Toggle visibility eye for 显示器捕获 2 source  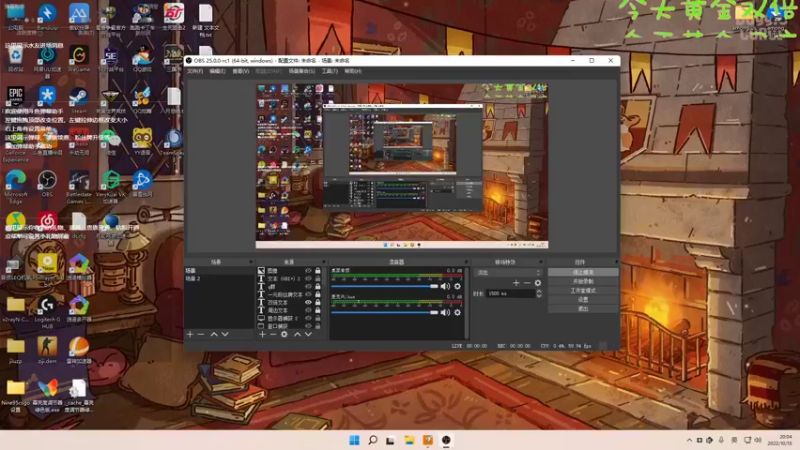tap(308, 318)
